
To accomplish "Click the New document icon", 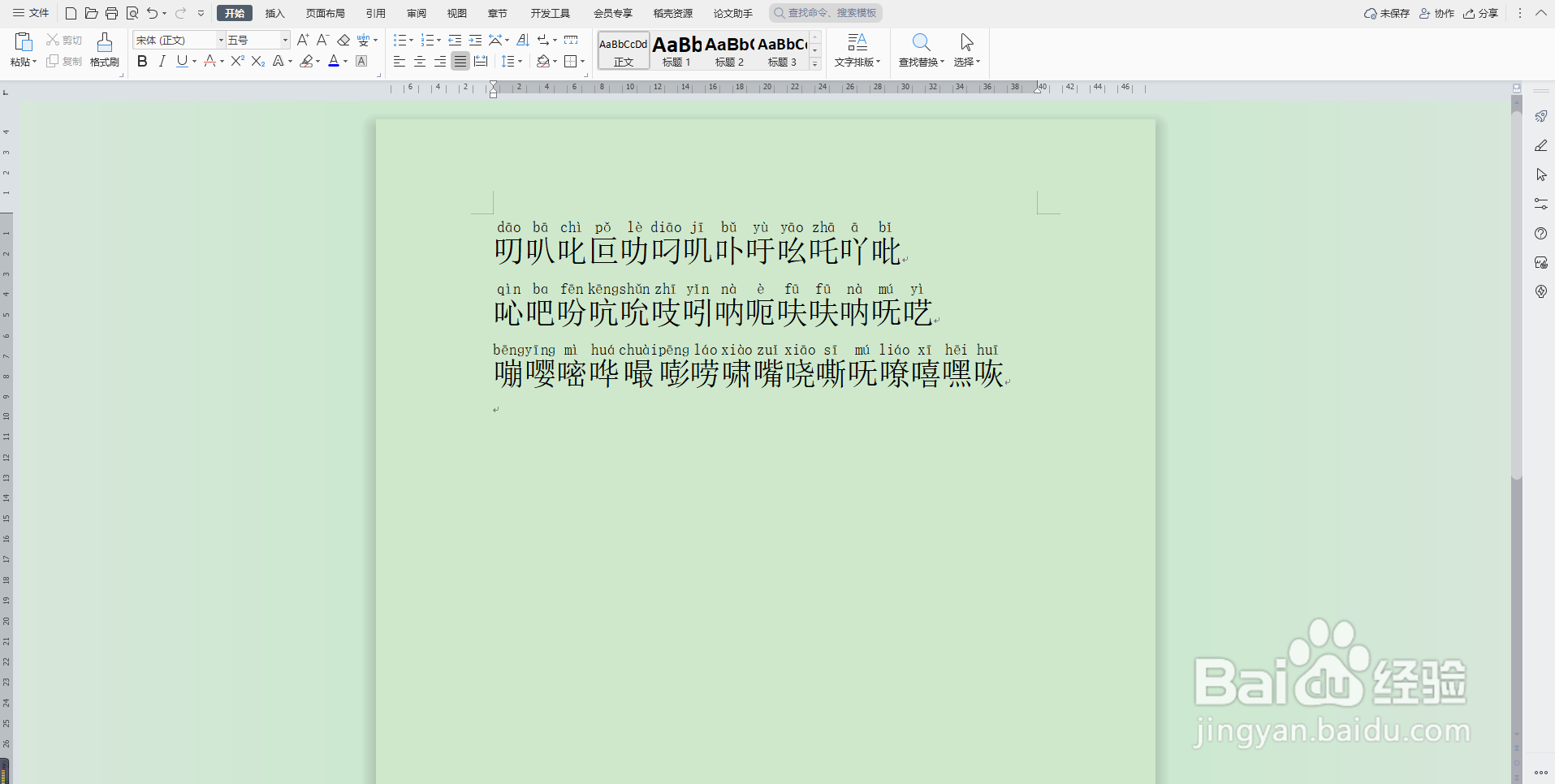I will (71, 13).
